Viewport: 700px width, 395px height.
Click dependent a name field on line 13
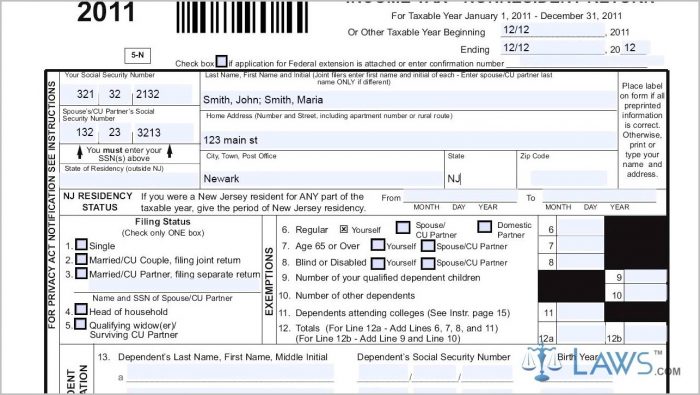point(230,373)
